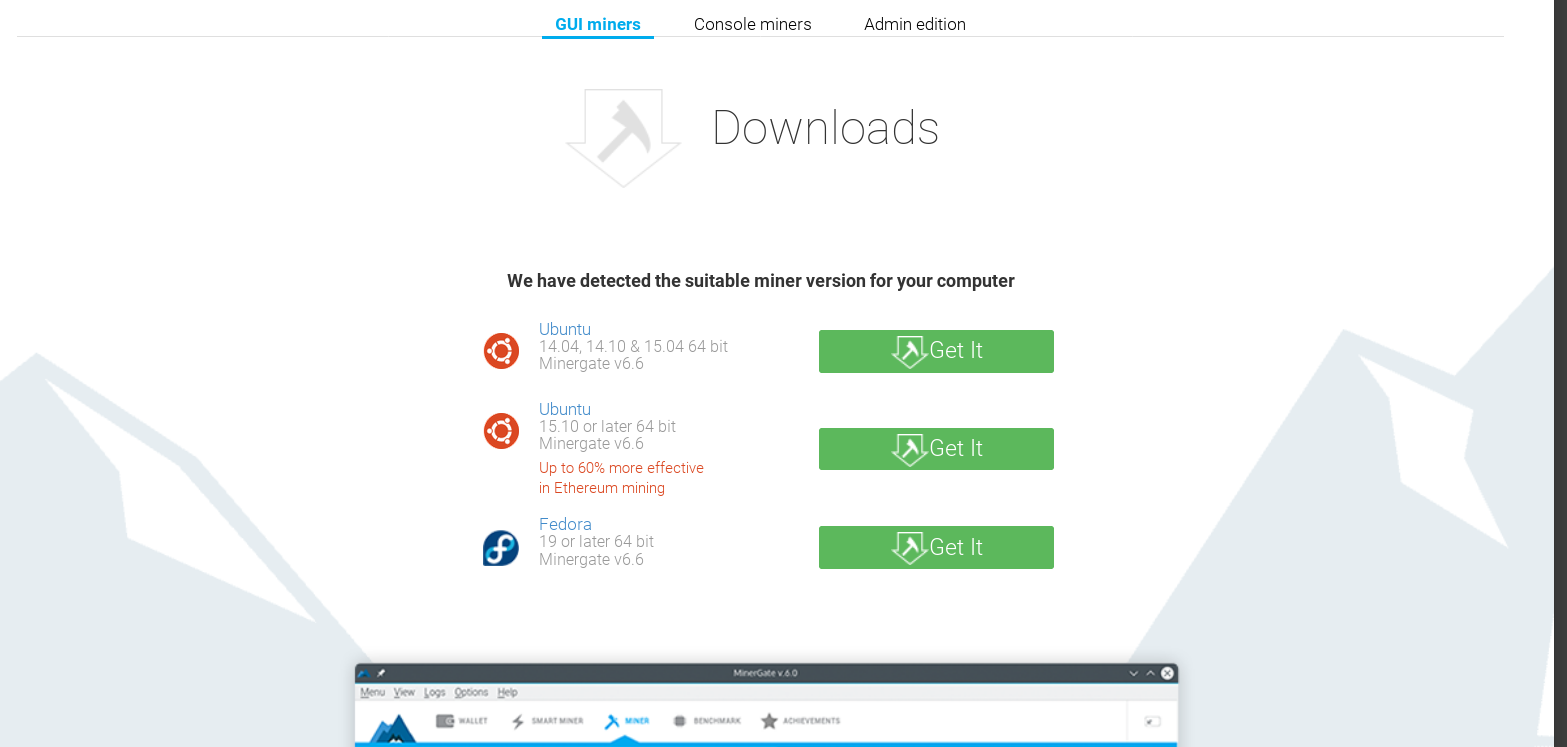
Task: Click Get It for Fedora 19 or later
Action: point(936,547)
